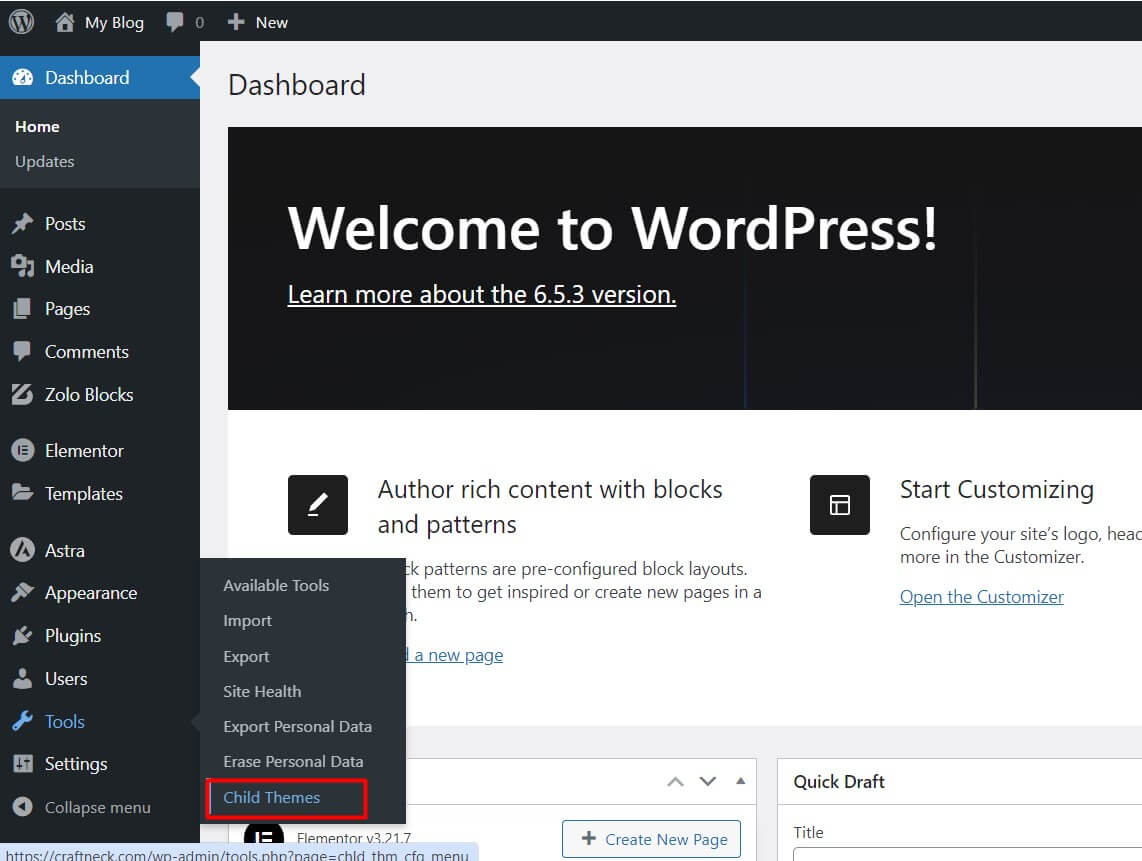This screenshot has height=861, width=1142.
Task: Move widget up with the up chevron
Action: pos(675,782)
